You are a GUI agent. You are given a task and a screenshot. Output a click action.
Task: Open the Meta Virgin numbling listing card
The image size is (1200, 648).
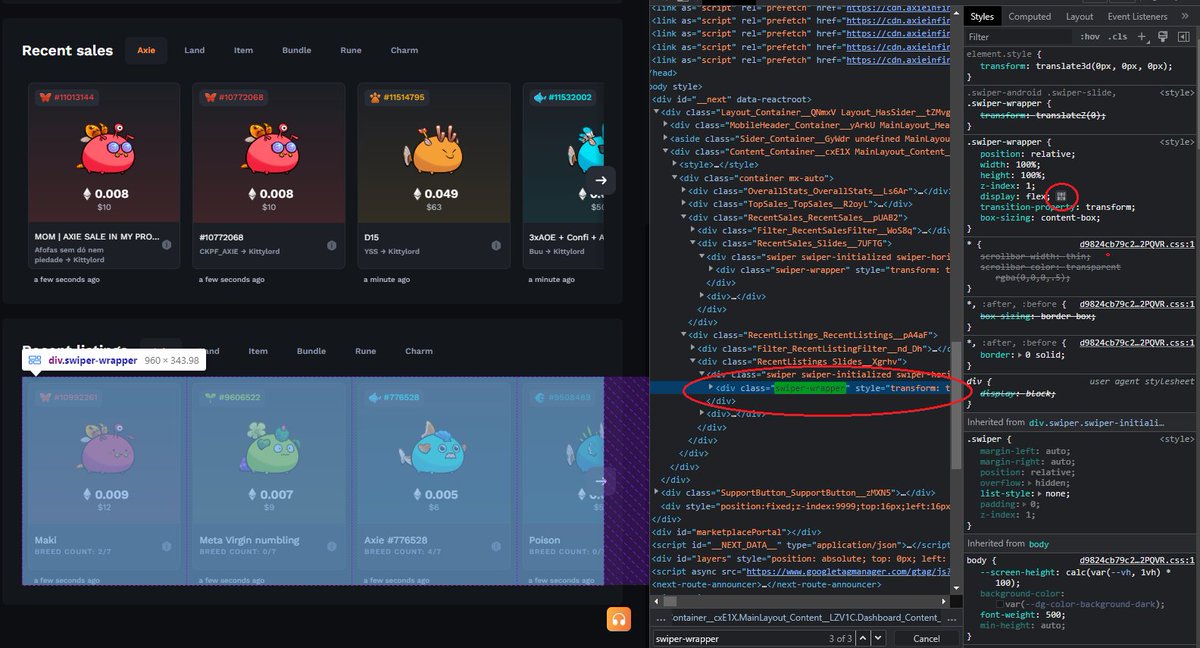(269, 483)
